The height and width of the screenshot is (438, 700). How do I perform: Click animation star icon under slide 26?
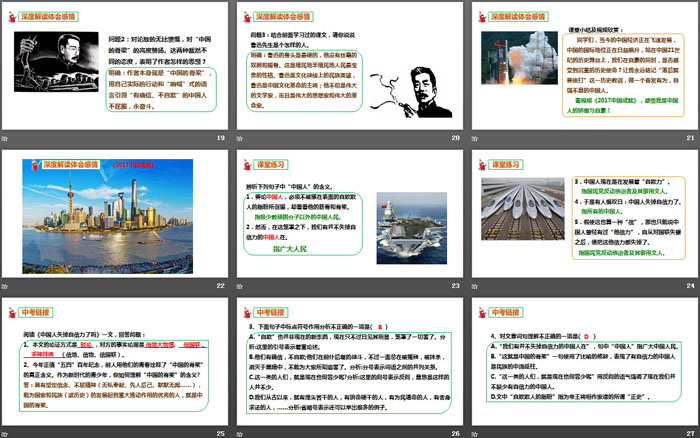(240, 434)
